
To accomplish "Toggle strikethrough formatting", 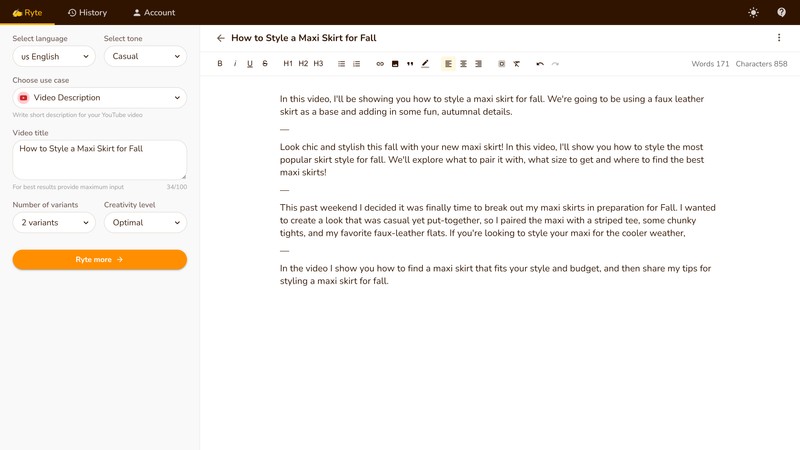I will pos(265,64).
